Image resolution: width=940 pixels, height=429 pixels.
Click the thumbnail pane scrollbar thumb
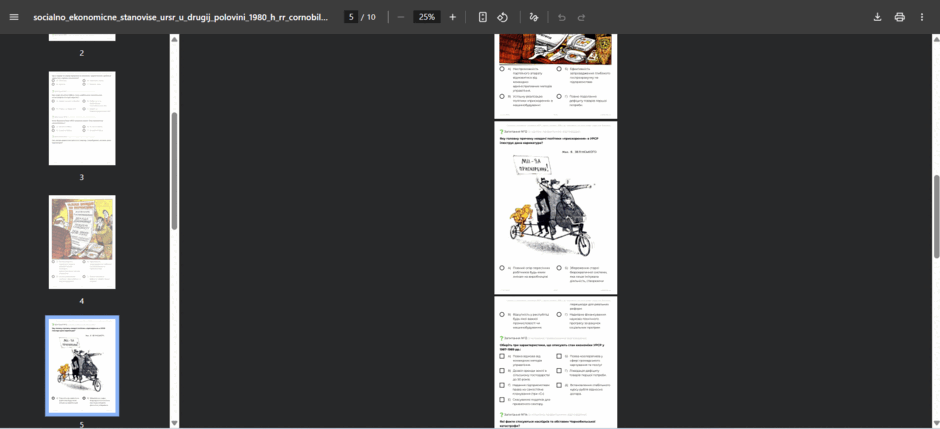point(174,170)
